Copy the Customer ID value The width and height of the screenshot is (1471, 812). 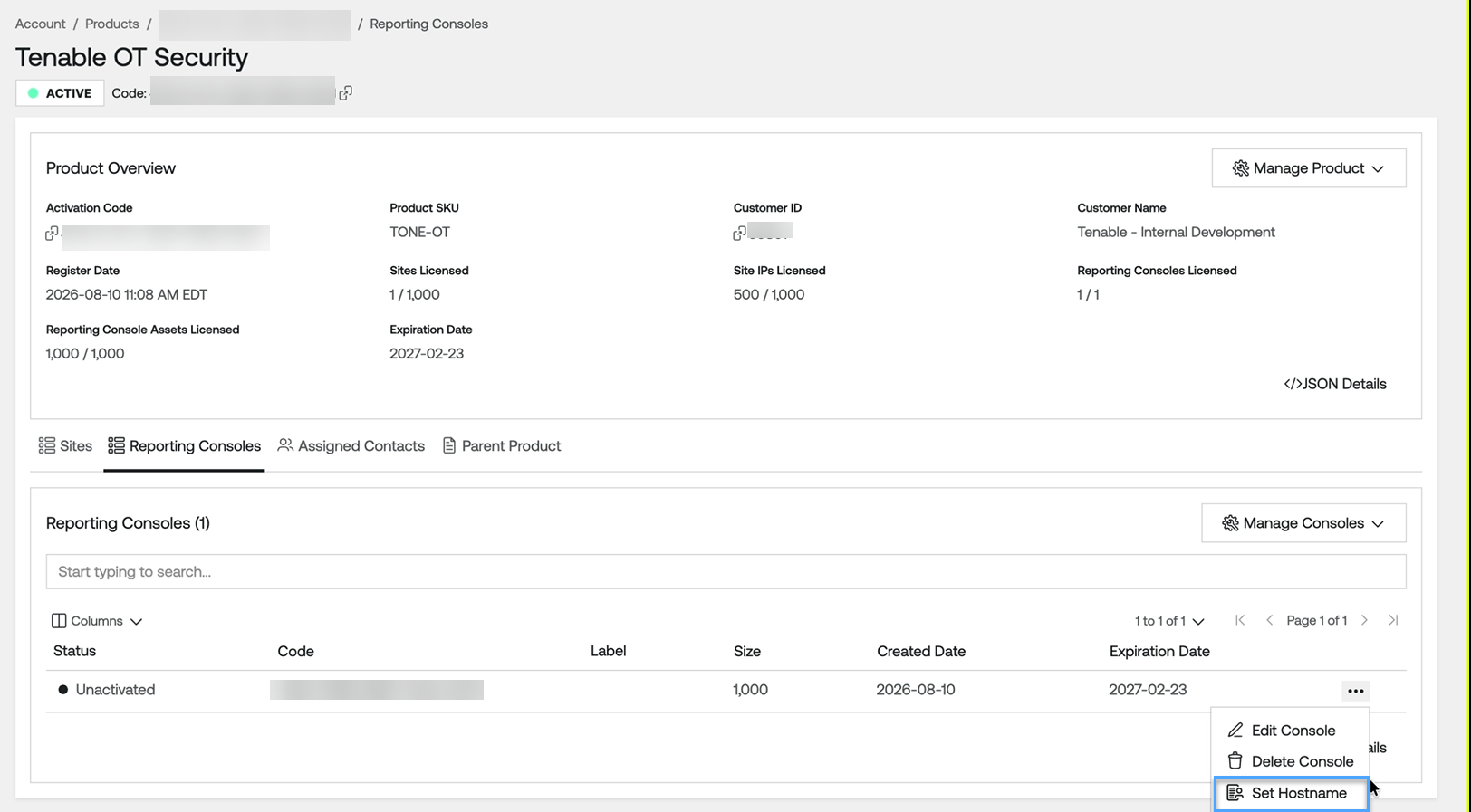coord(739,234)
